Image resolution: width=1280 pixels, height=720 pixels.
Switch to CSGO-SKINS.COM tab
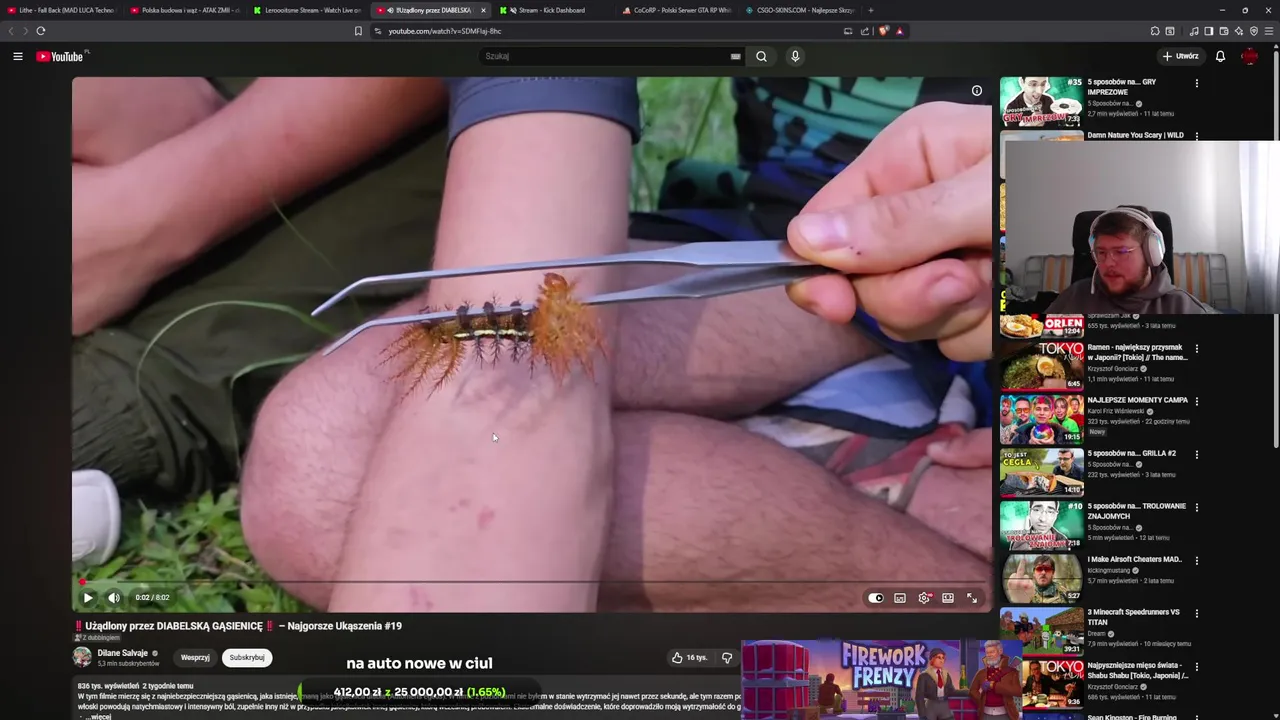(x=799, y=10)
